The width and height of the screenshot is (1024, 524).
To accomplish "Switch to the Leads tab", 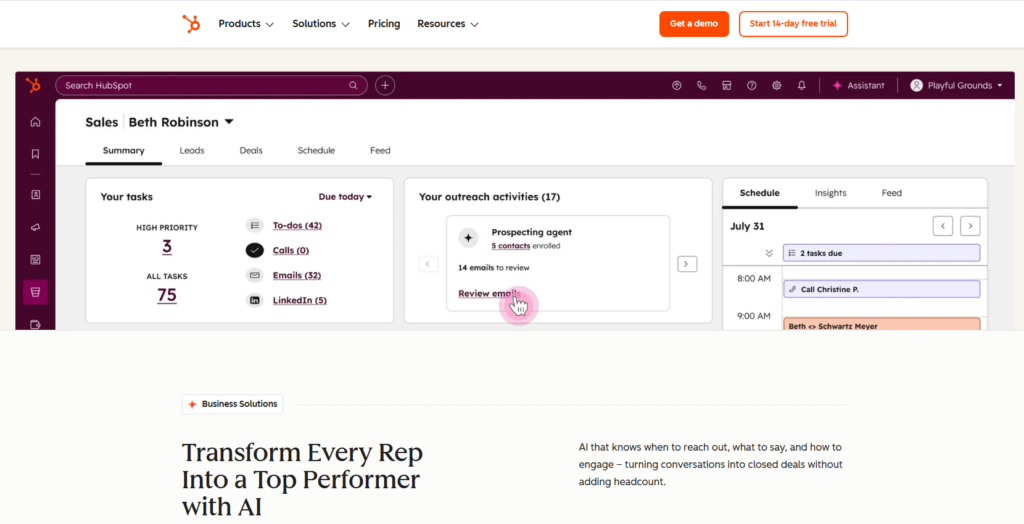I will pos(192,150).
